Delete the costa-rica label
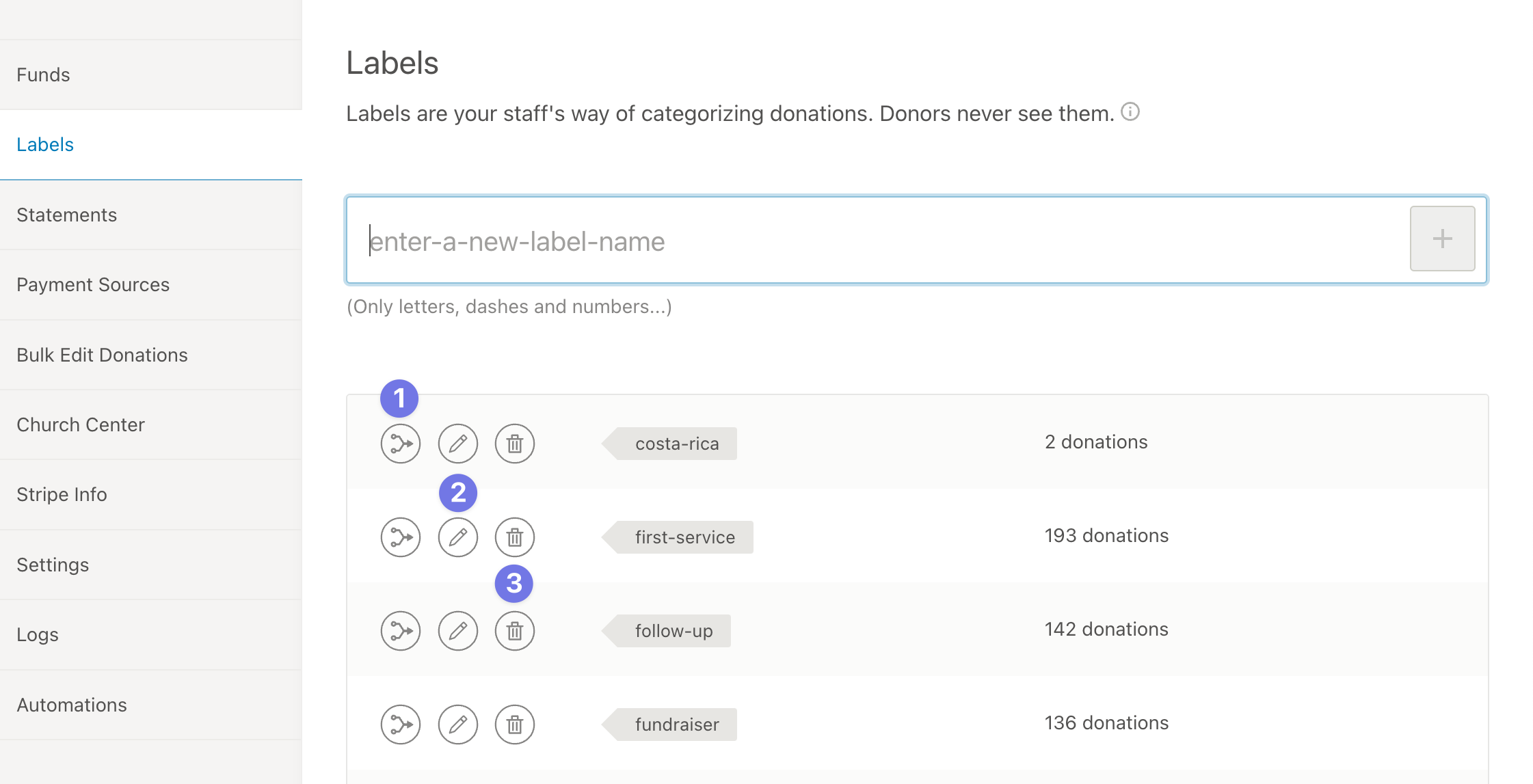Image resolution: width=1533 pixels, height=784 pixels. (x=515, y=444)
